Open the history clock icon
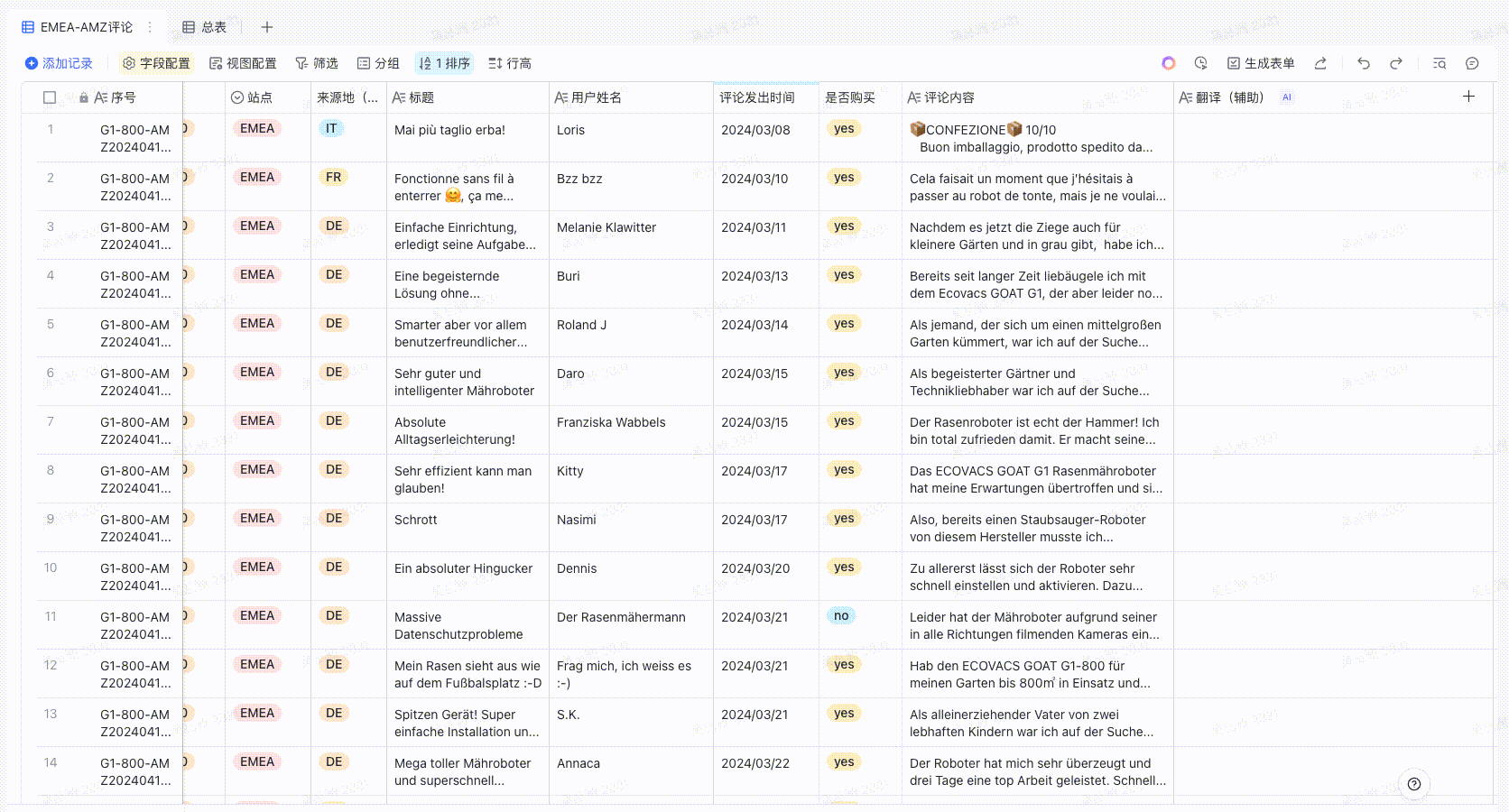The height and width of the screenshot is (812, 1509). 1200,63
